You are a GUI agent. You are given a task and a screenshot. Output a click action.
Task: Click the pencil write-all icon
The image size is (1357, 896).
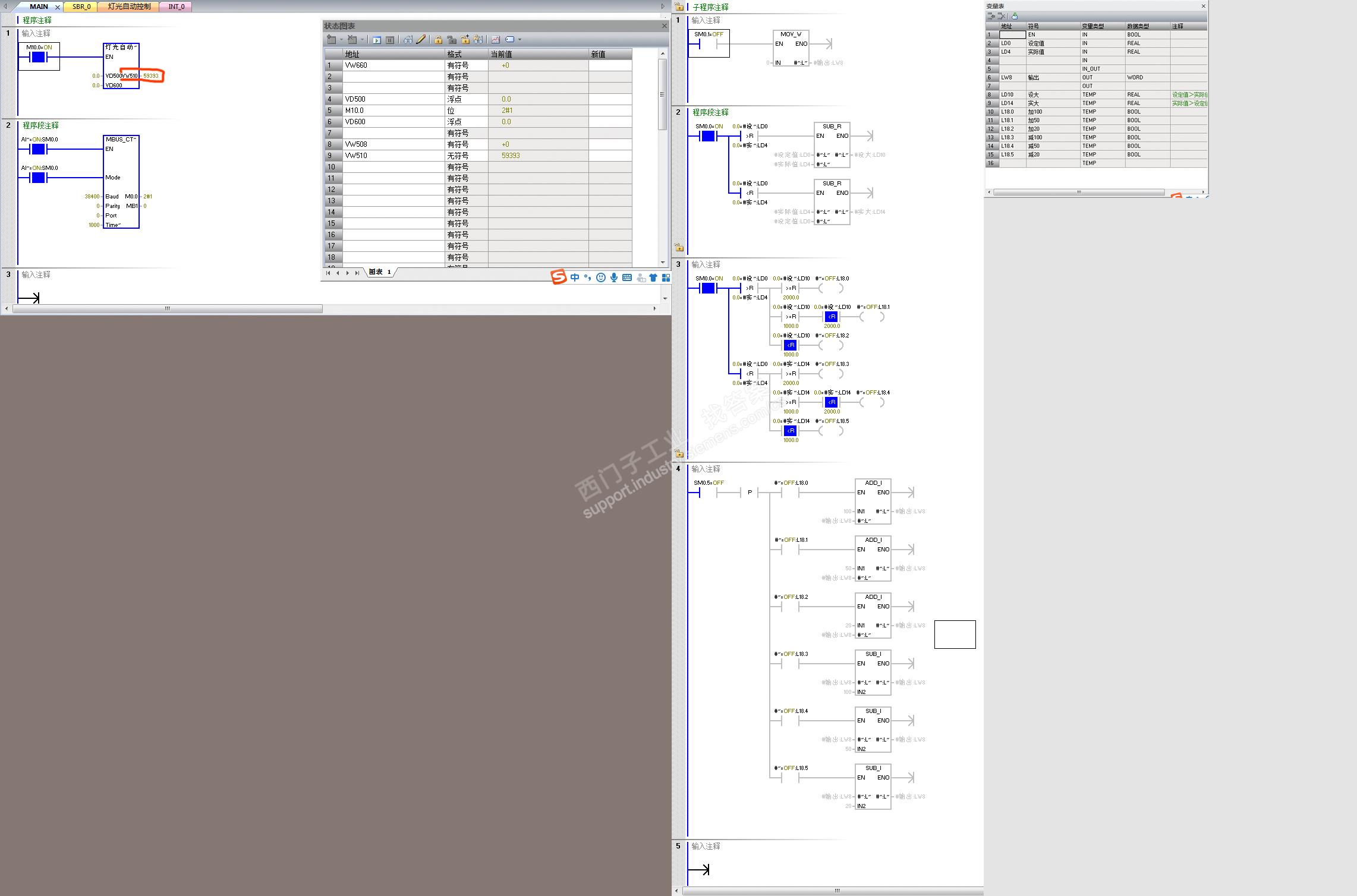click(x=421, y=40)
